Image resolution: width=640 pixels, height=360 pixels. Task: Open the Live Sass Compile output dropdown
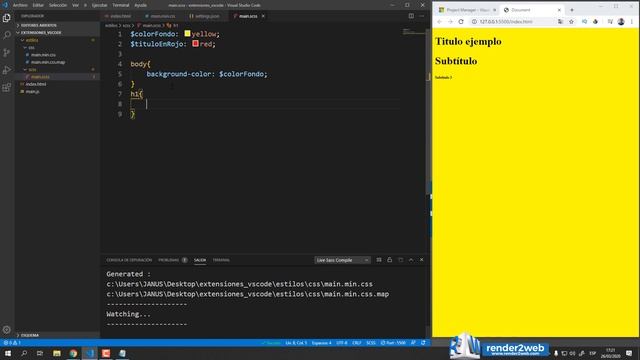[x=342, y=260]
